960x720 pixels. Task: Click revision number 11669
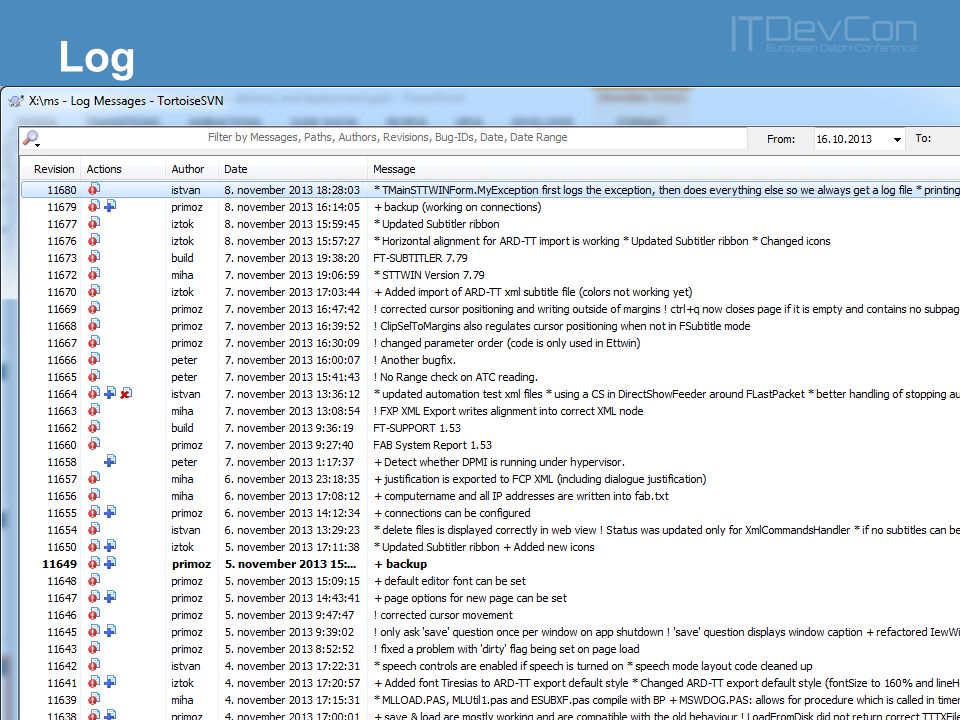pyautogui.click(x=62, y=309)
